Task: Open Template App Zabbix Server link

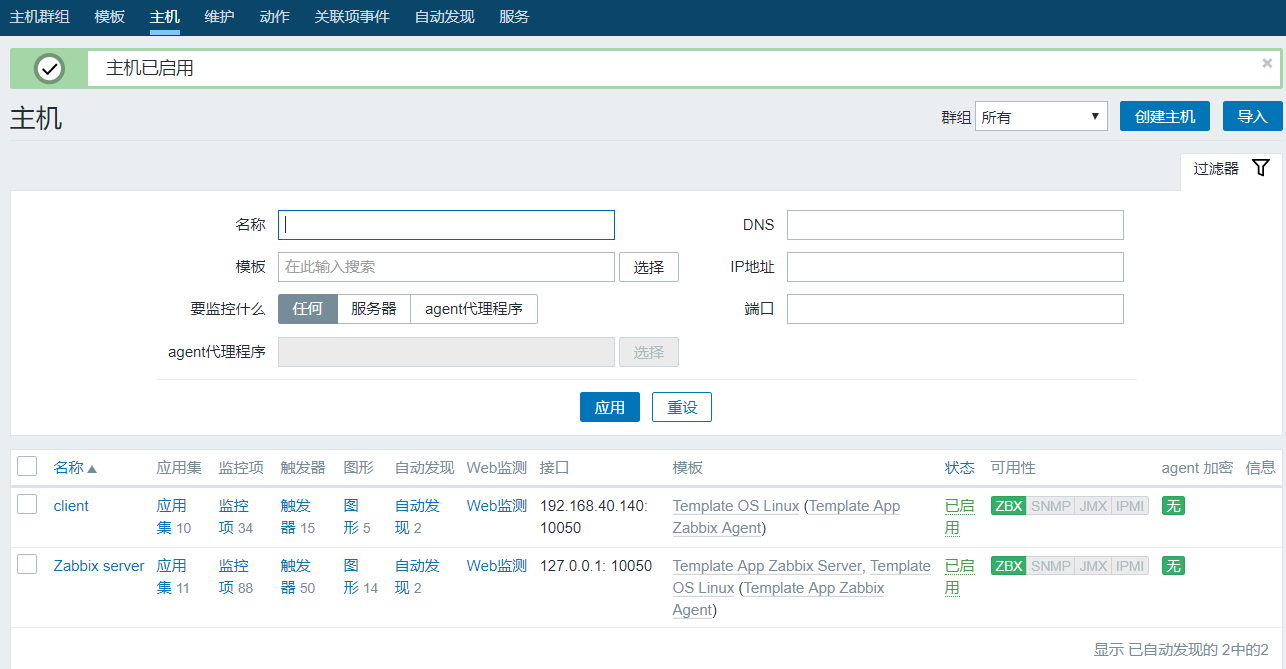Action: pos(767,566)
